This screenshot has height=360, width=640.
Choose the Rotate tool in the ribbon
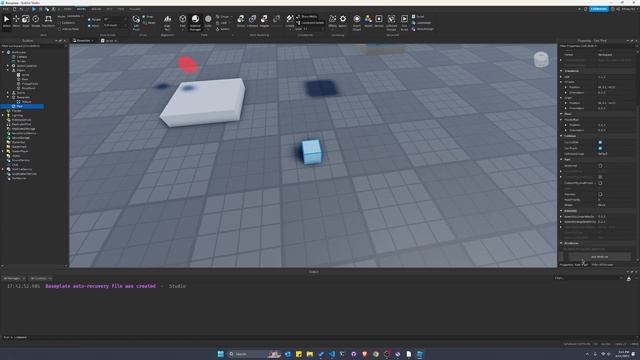pyautogui.click(x=36, y=21)
